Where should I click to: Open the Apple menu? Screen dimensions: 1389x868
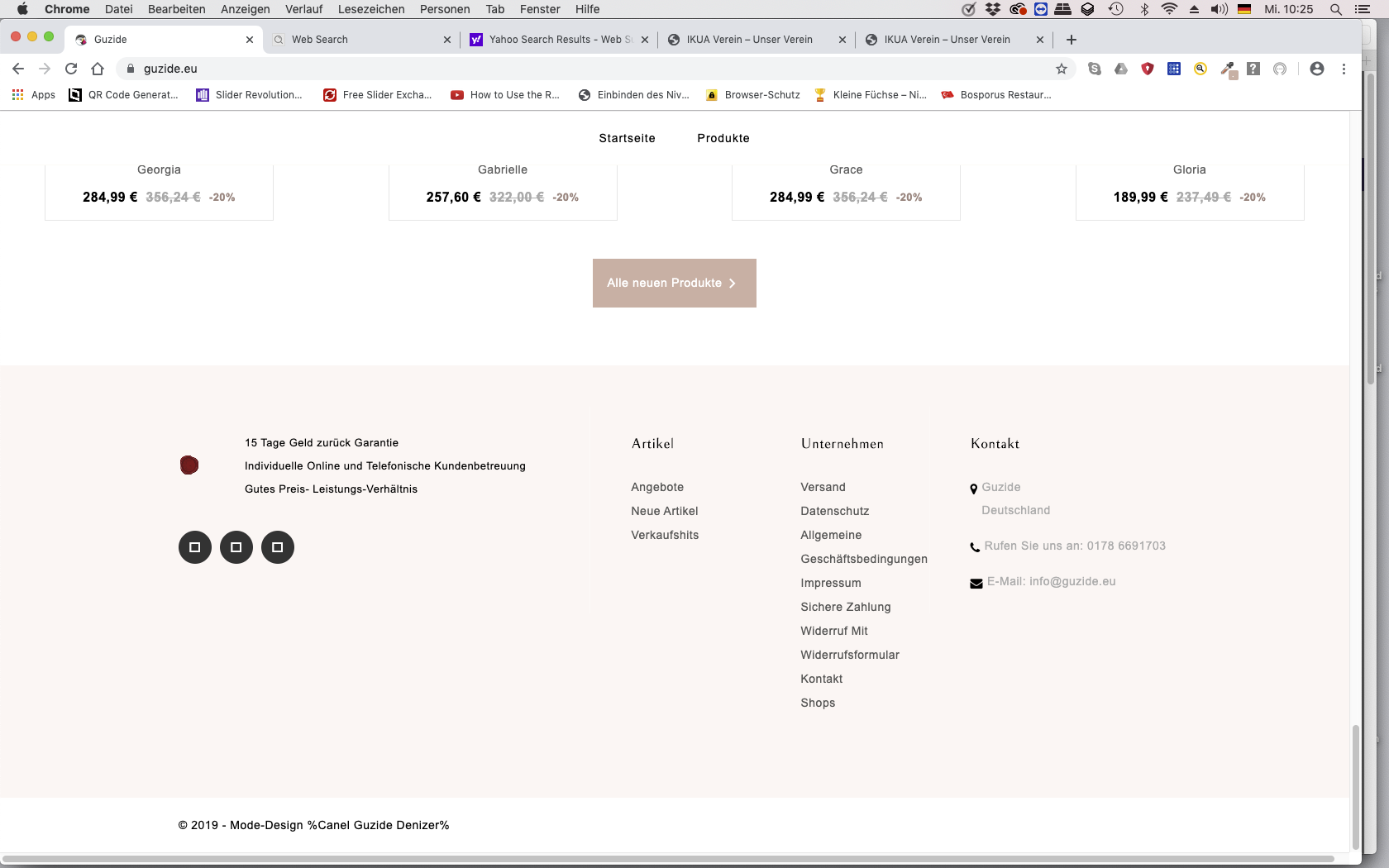click(x=22, y=9)
